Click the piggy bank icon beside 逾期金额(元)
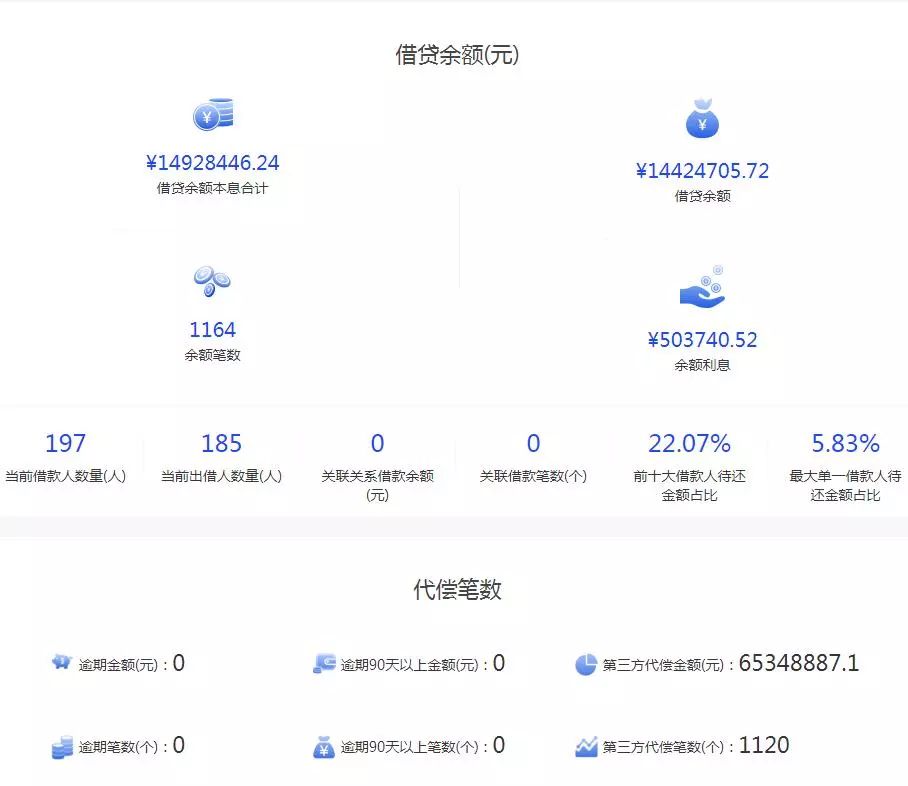The height and width of the screenshot is (786, 908). point(61,661)
